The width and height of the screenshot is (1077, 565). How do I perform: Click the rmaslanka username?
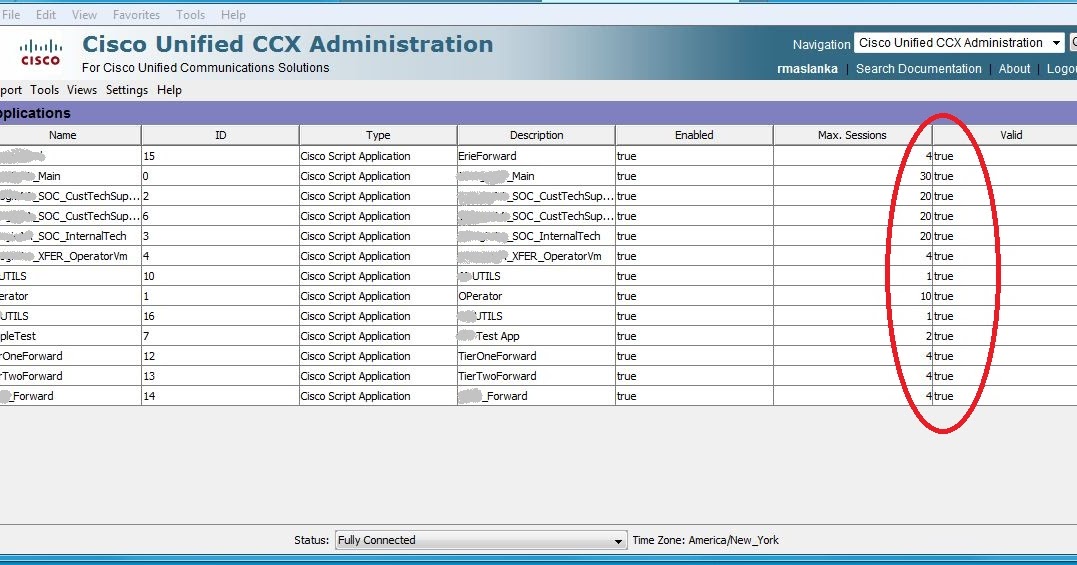pyautogui.click(x=807, y=69)
